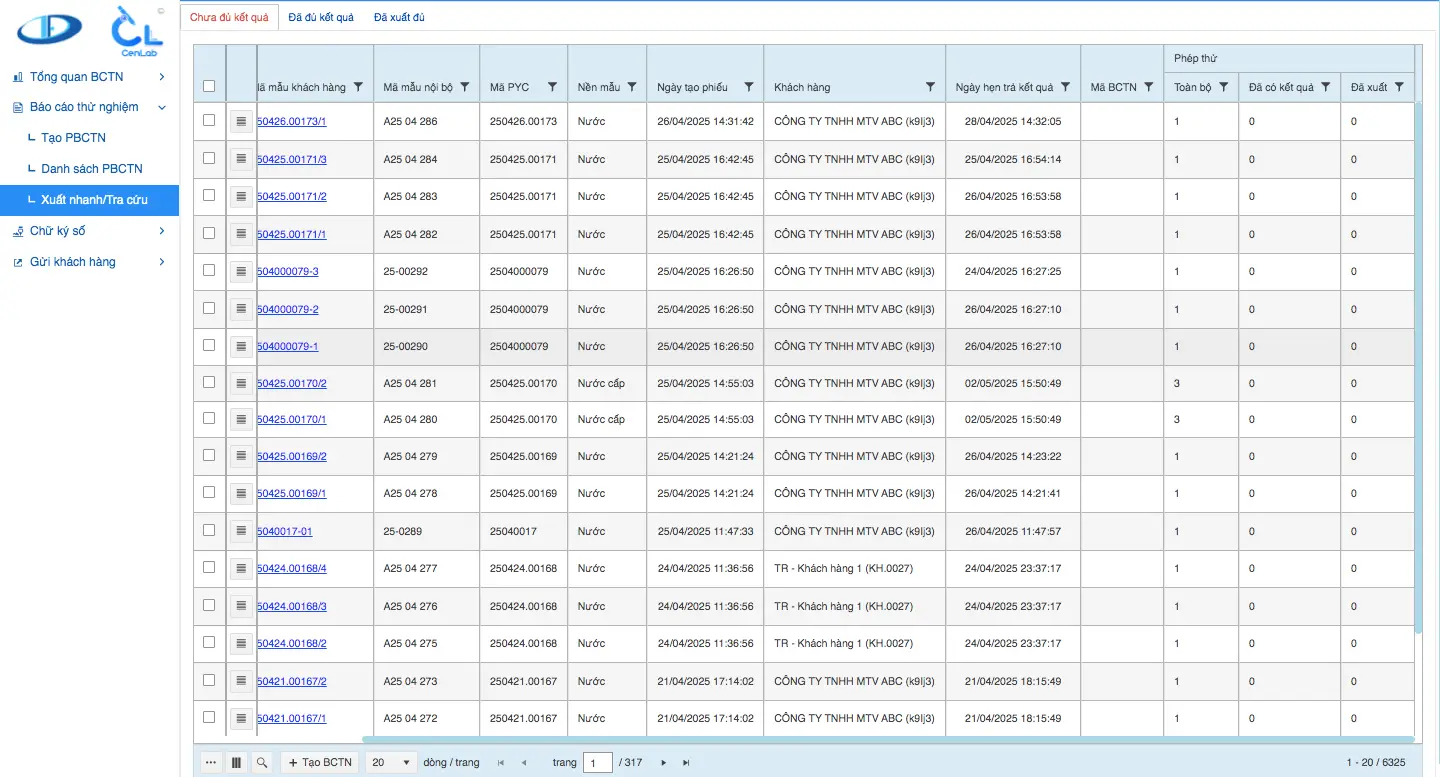Click the horizontal scrollbar under the table
This screenshot has width=1440, height=777.
click(x=887, y=740)
